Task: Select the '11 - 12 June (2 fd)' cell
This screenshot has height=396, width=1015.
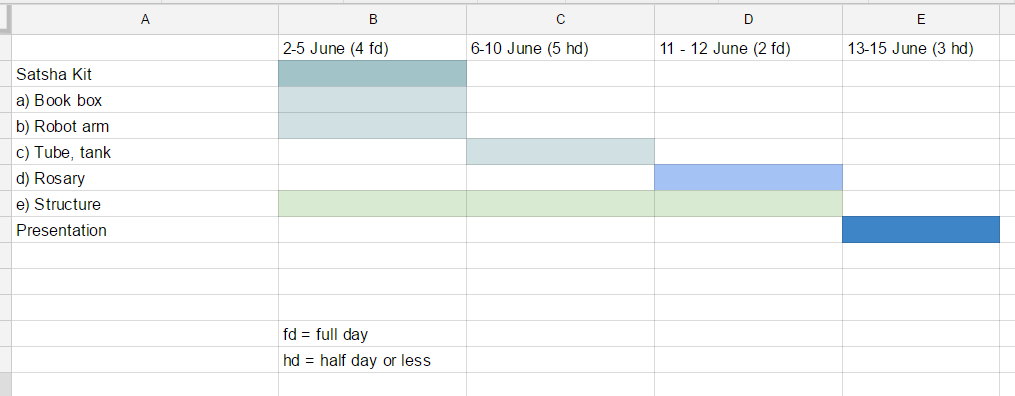Action: click(x=748, y=48)
